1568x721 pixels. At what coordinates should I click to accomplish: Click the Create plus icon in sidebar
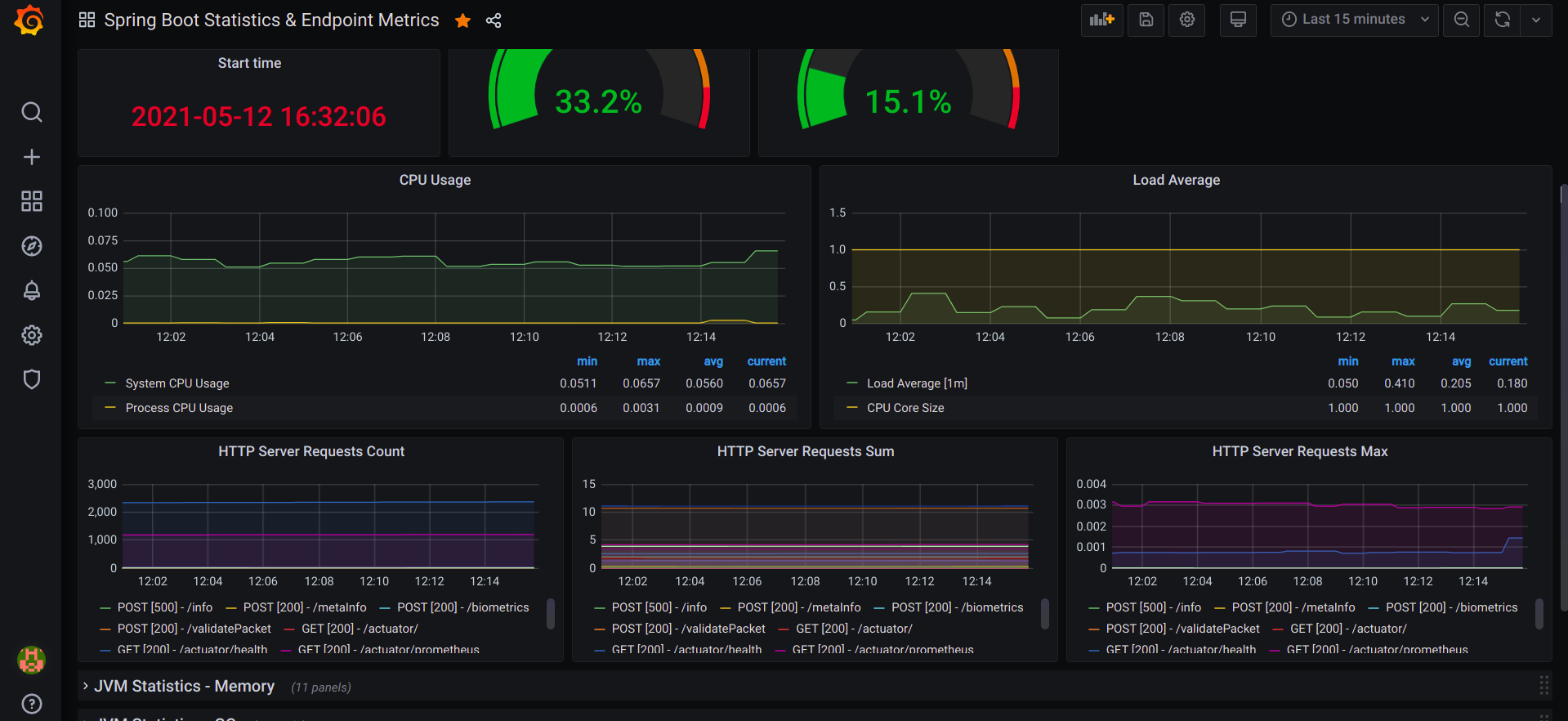pos(31,157)
